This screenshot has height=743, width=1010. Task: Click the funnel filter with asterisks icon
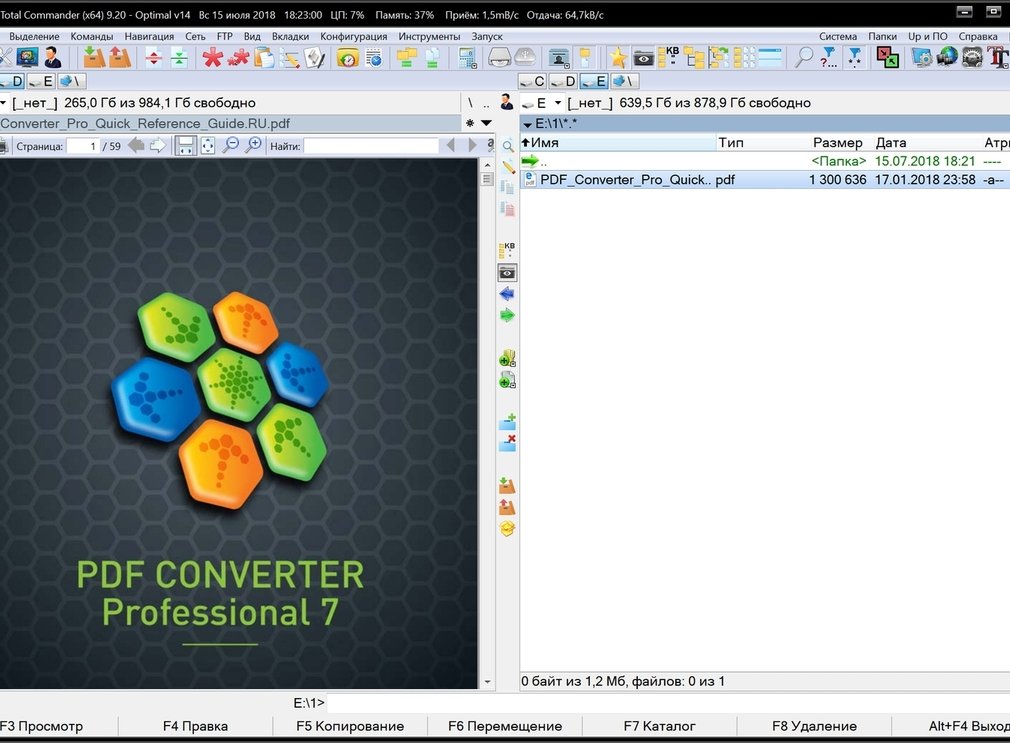pyautogui.click(x=854, y=57)
